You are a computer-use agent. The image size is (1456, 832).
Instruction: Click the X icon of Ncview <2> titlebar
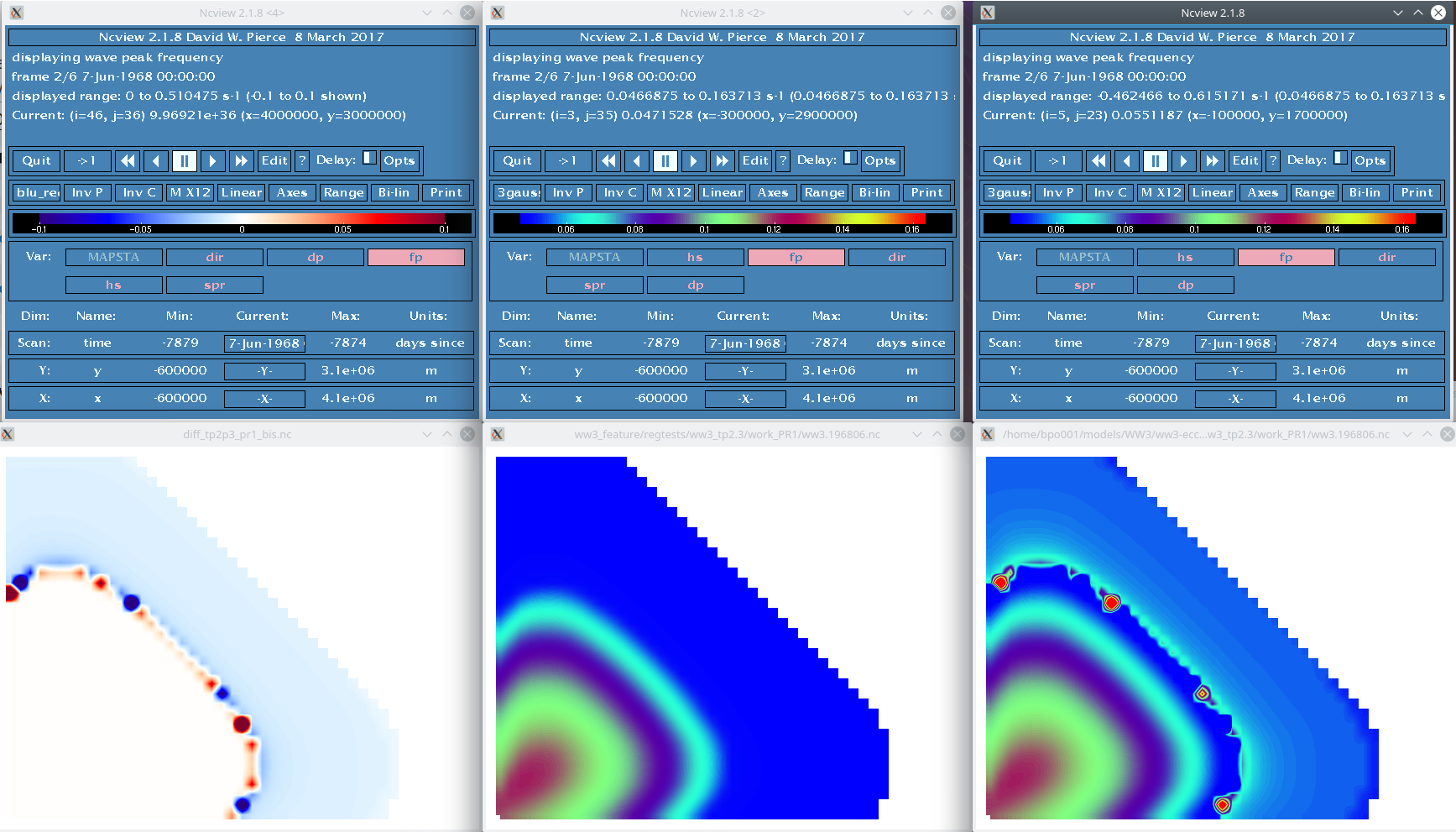(x=498, y=13)
